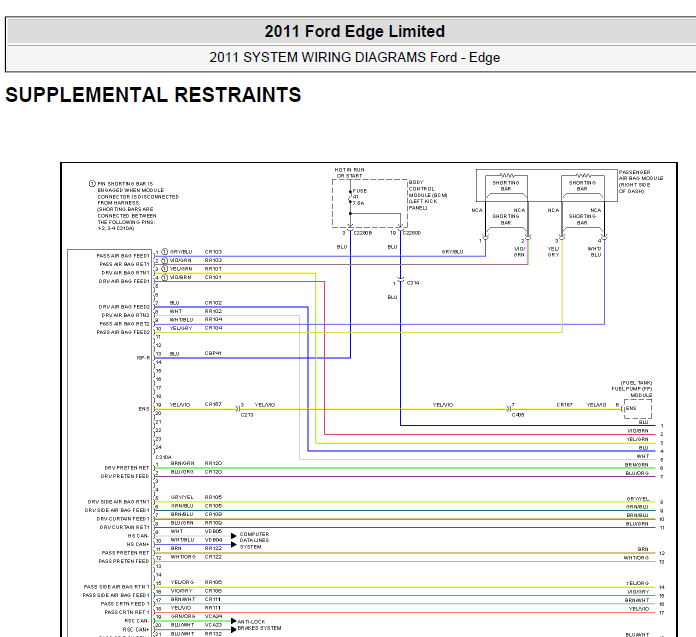Click the 'DRV SIDE AIR BAG RTN1' pin label
Viewport: 696px width, 637px height.
119,502
